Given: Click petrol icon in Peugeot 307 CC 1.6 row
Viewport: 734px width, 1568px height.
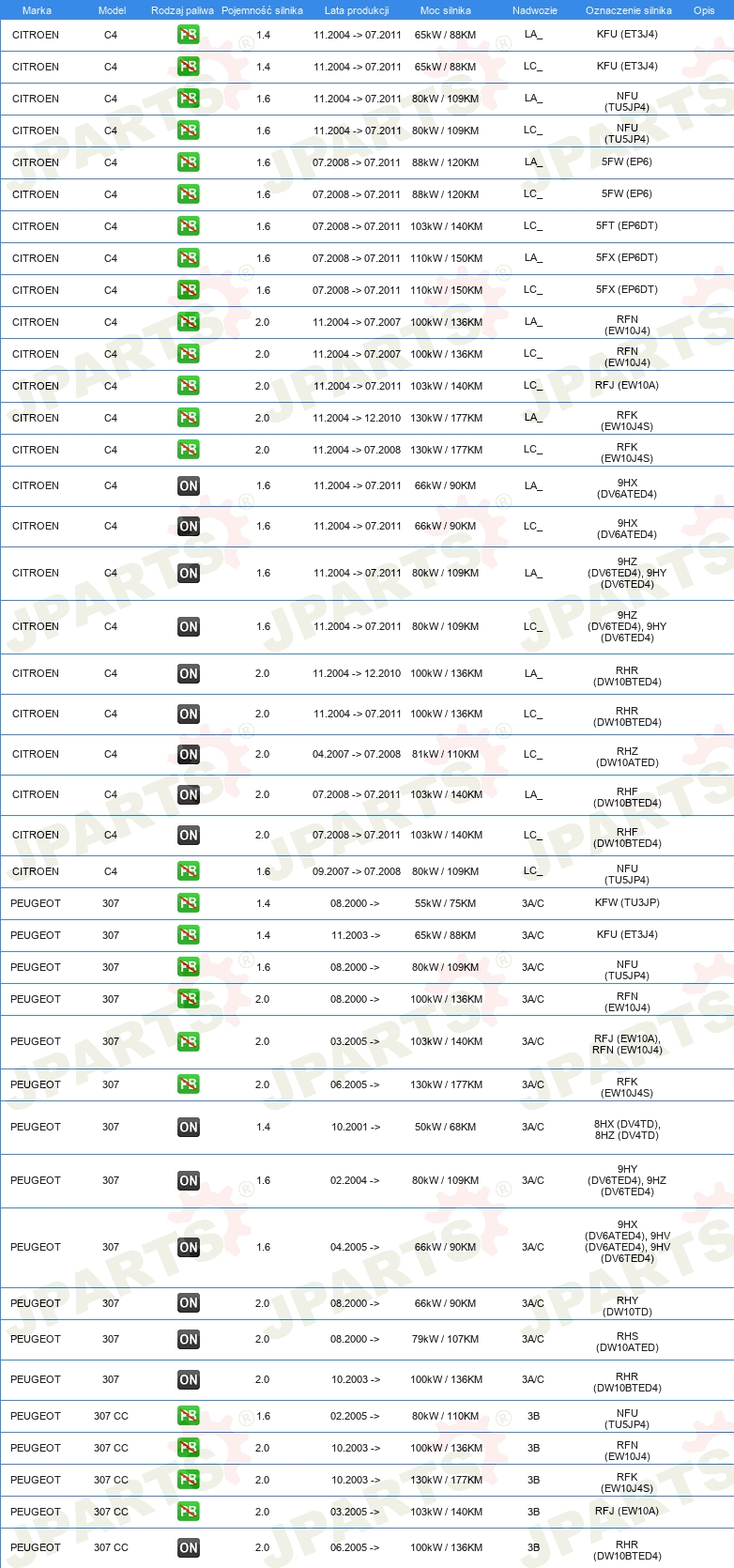Looking at the screenshot, I should click(x=189, y=1416).
